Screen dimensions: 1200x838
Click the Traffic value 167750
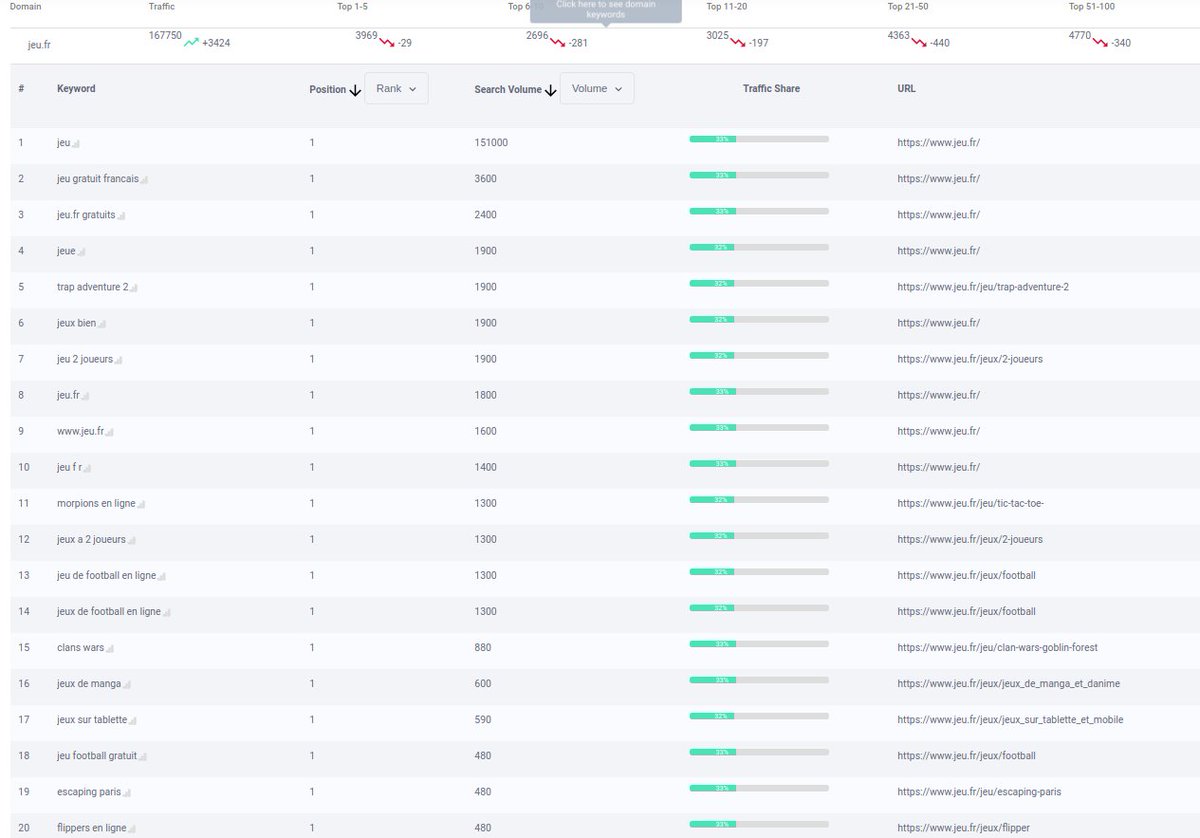point(165,36)
